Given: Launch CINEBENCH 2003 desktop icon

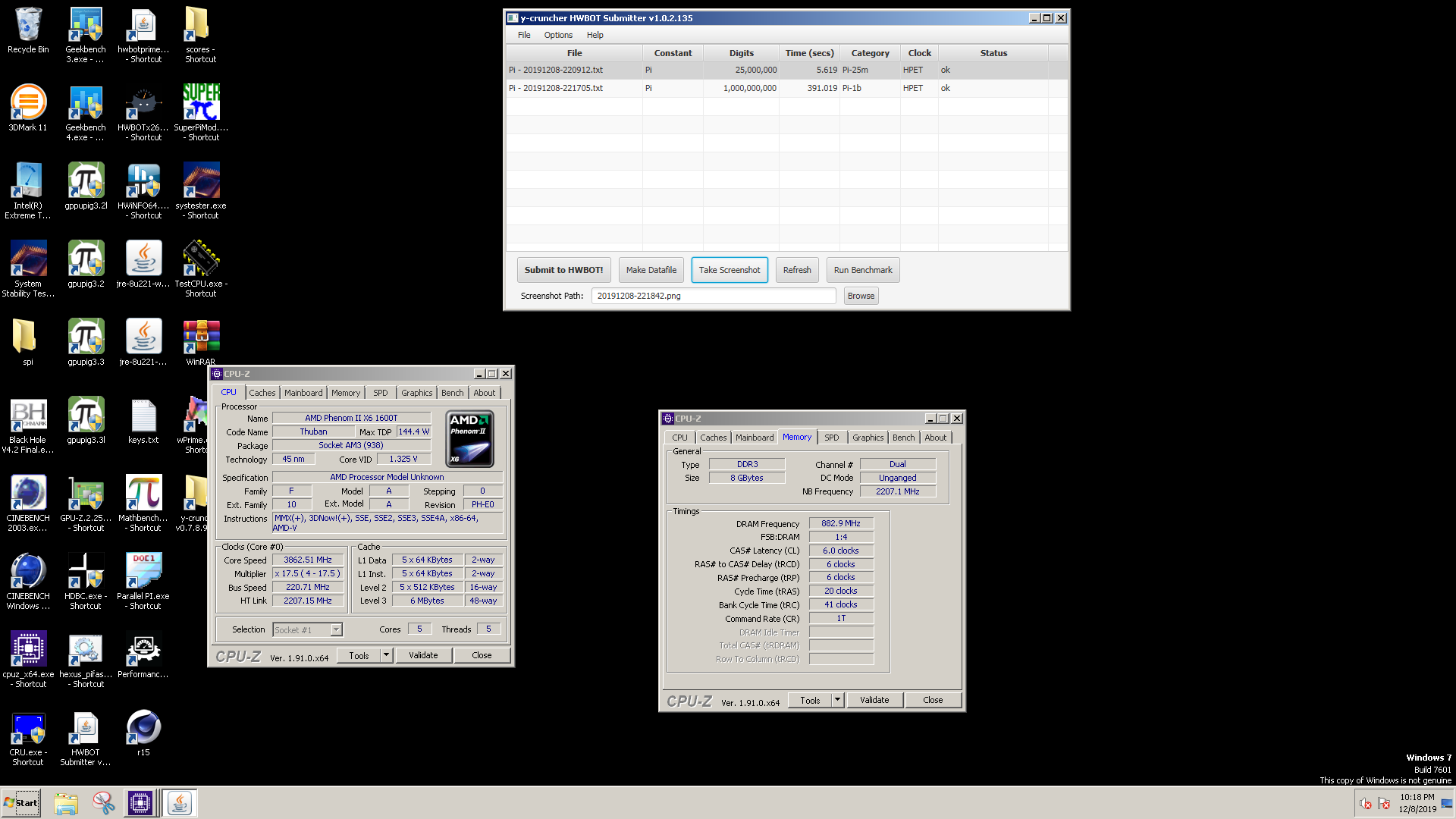Looking at the screenshot, I should [28, 504].
